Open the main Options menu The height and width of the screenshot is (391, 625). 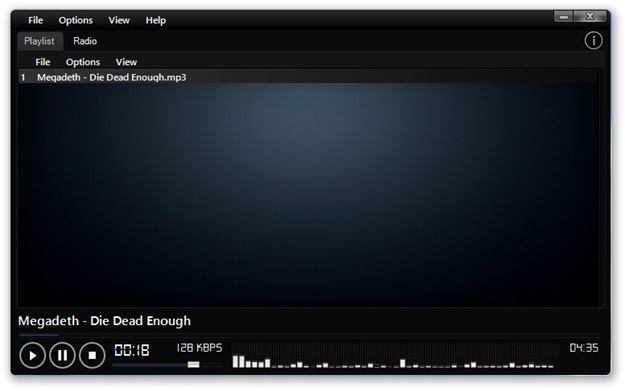point(75,20)
